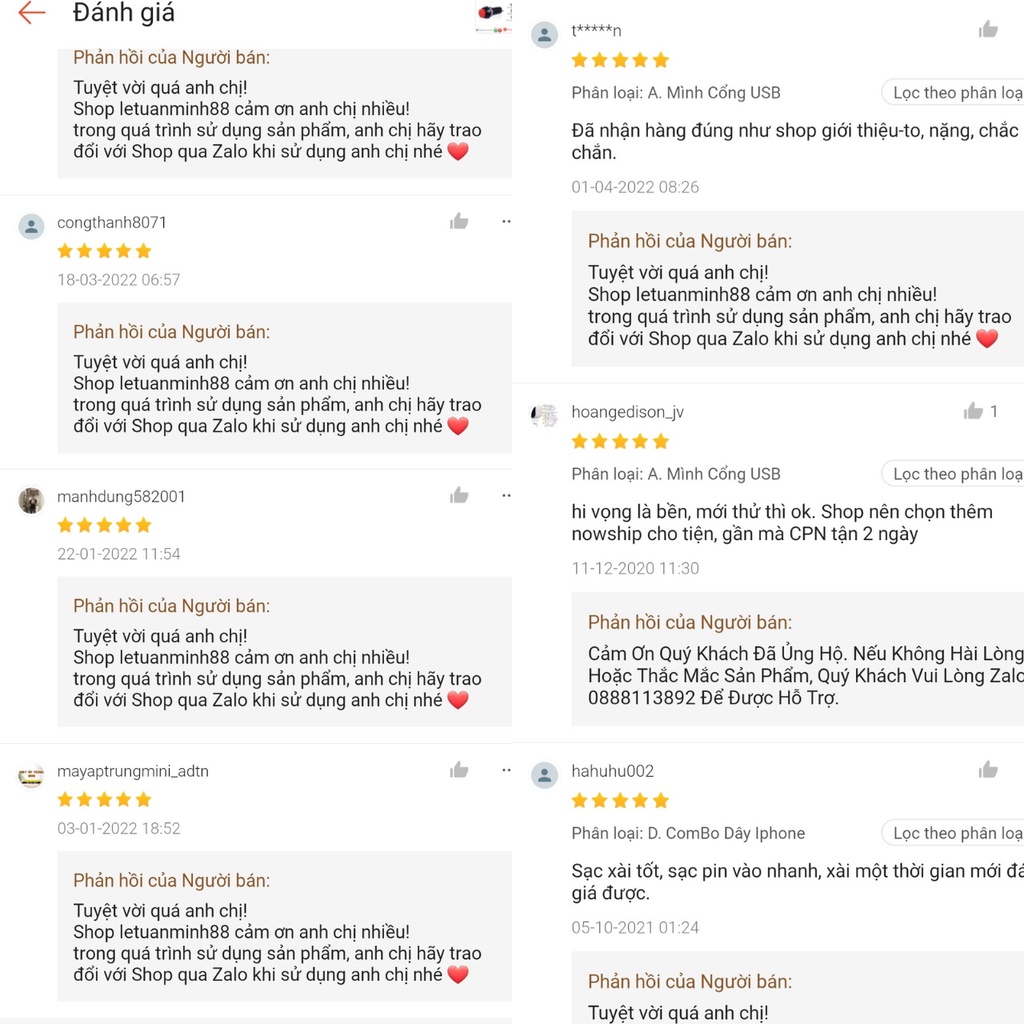Filter by variation on hahuhu002's review
The image size is (1024, 1024).
[953, 833]
